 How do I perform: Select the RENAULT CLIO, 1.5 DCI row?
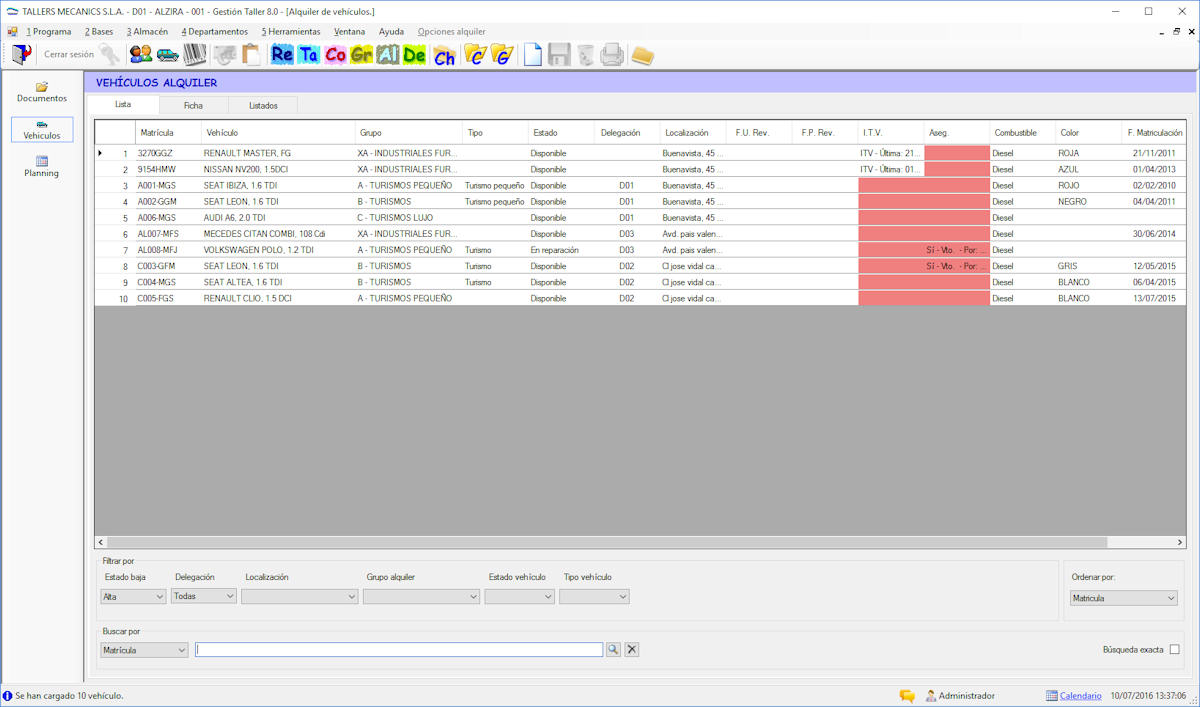pyautogui.click(x=640, y=298)
